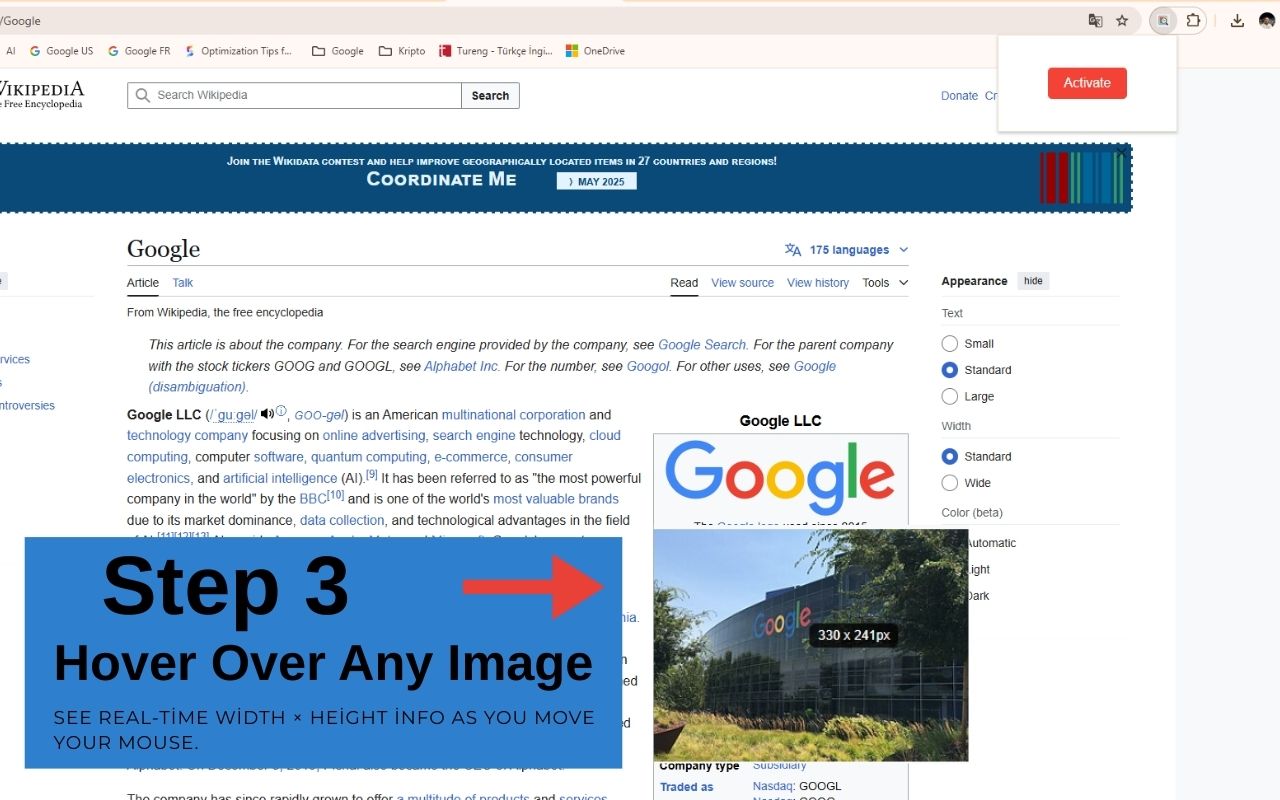Click the image size extension icon
Screen dimensions: 1280x800
coord(1163,20)
